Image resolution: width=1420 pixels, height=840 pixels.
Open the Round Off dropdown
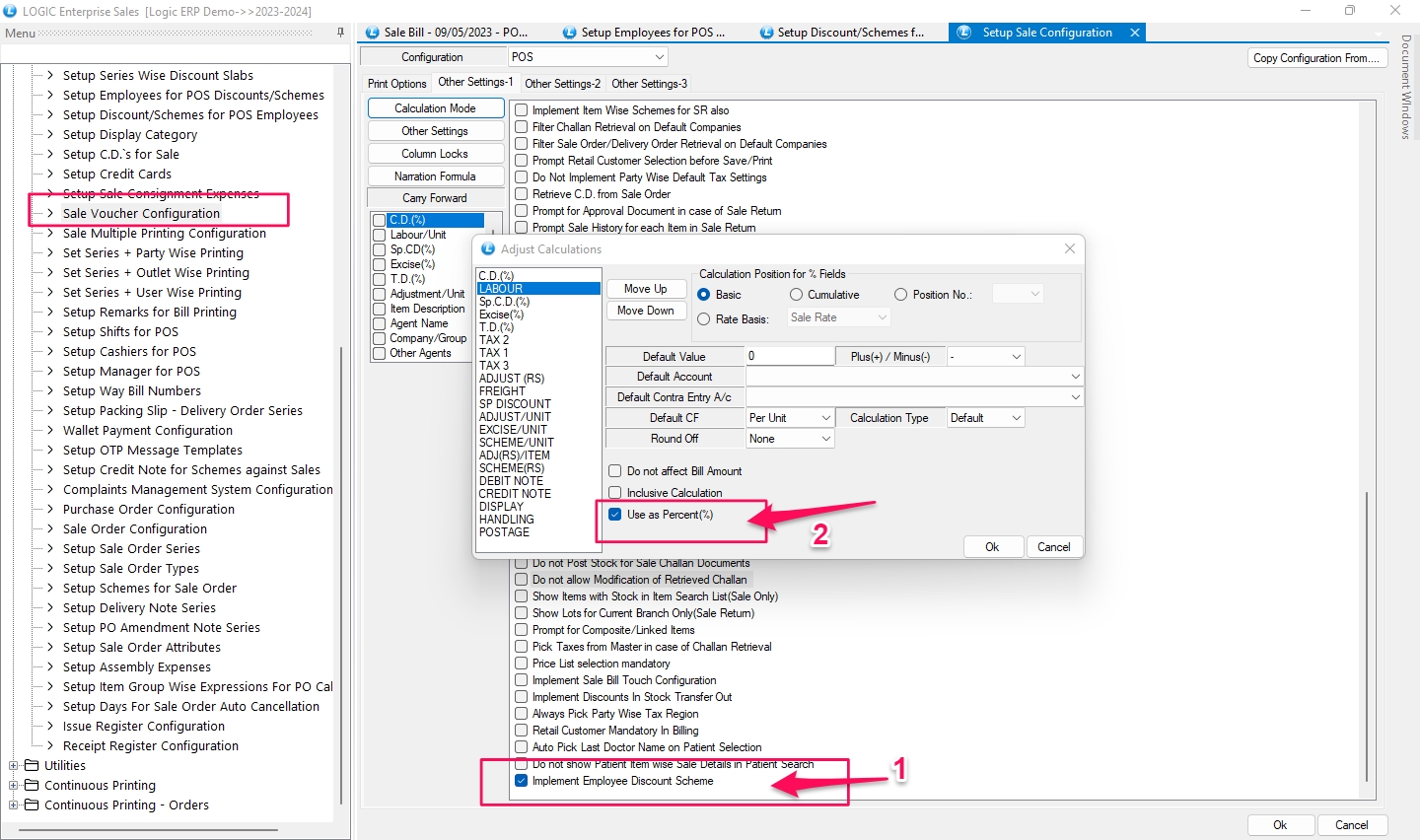[x=825, y=439]
